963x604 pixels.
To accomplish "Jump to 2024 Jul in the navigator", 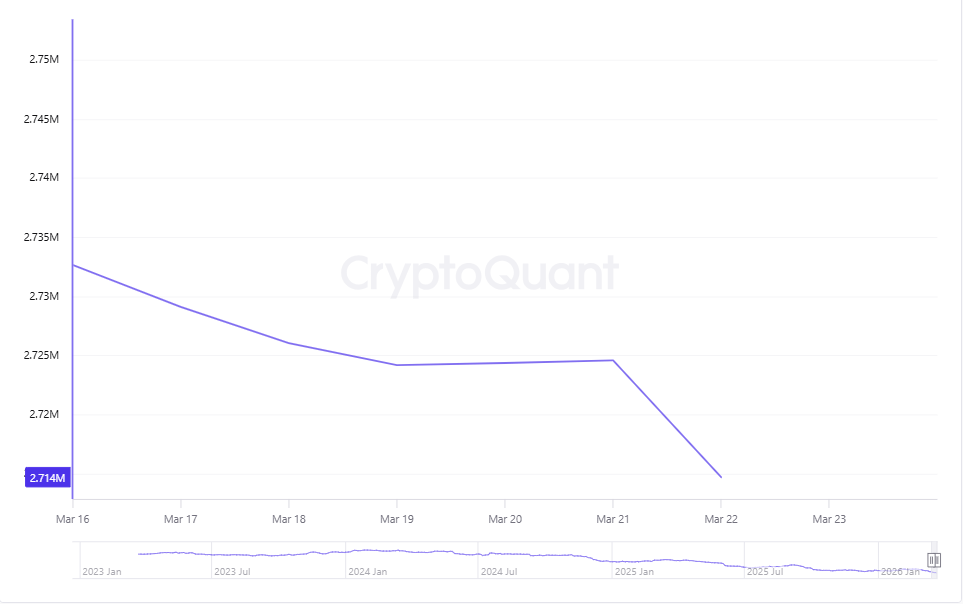I will [x=498, y=572].
